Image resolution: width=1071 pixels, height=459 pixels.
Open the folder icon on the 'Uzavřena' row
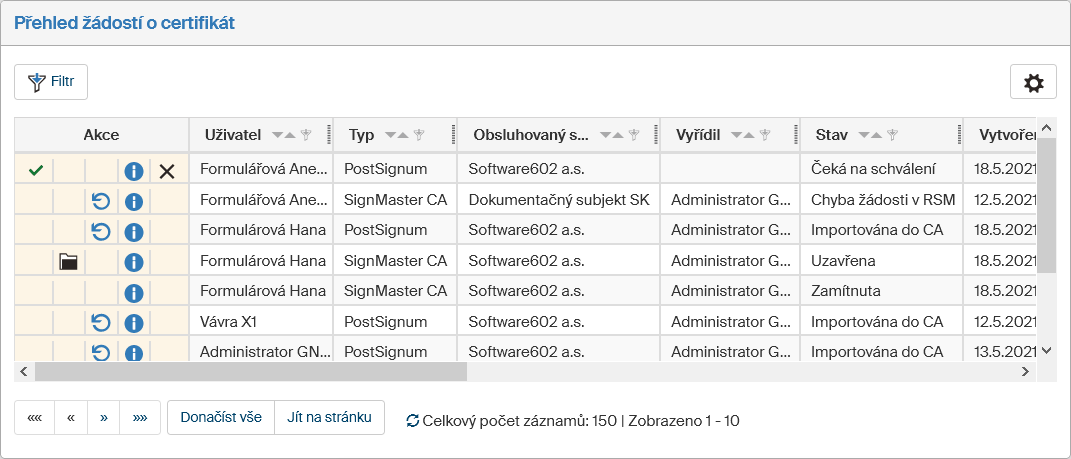[68, 262]
